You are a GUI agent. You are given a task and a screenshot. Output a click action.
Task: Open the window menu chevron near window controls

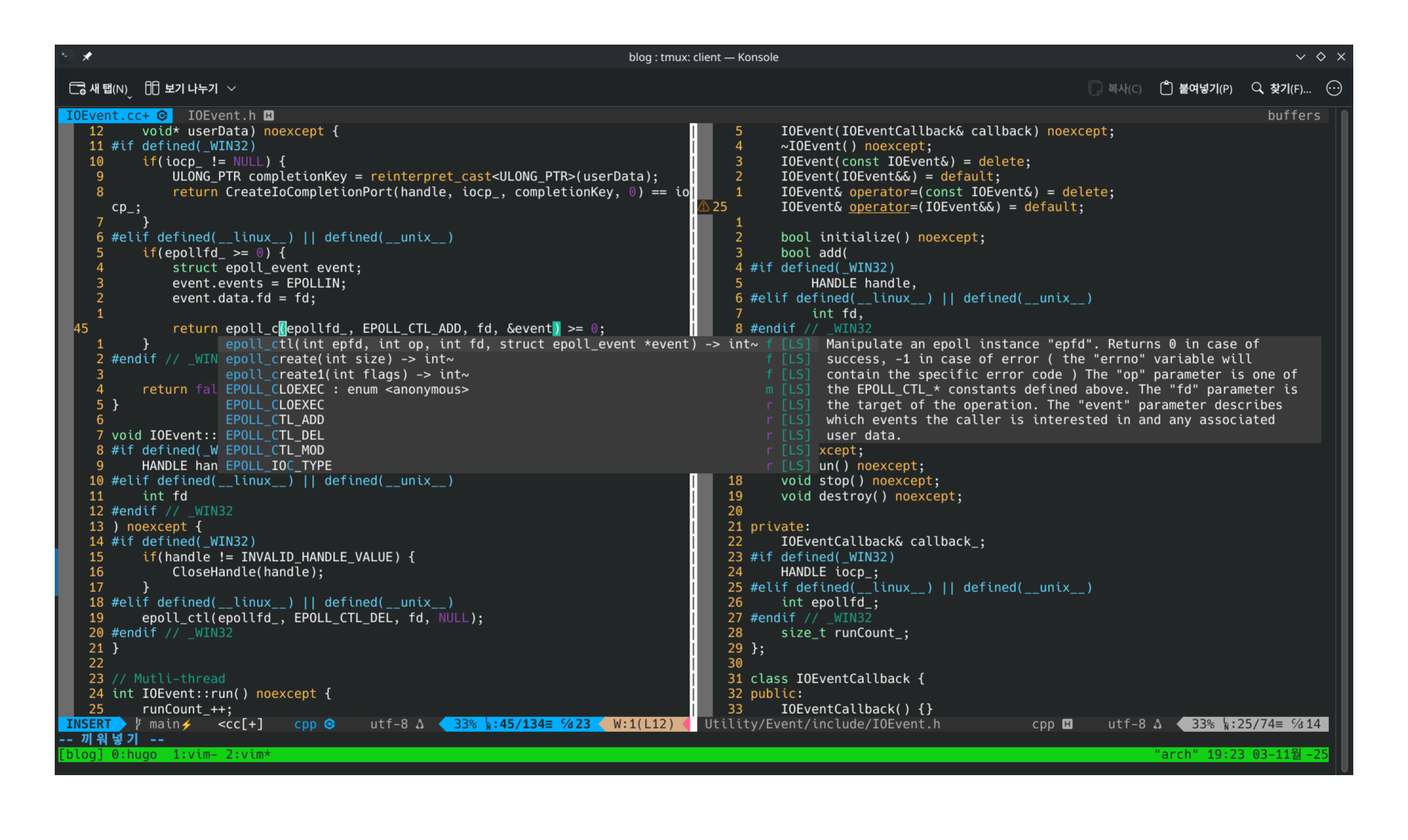pos(1301,57)
